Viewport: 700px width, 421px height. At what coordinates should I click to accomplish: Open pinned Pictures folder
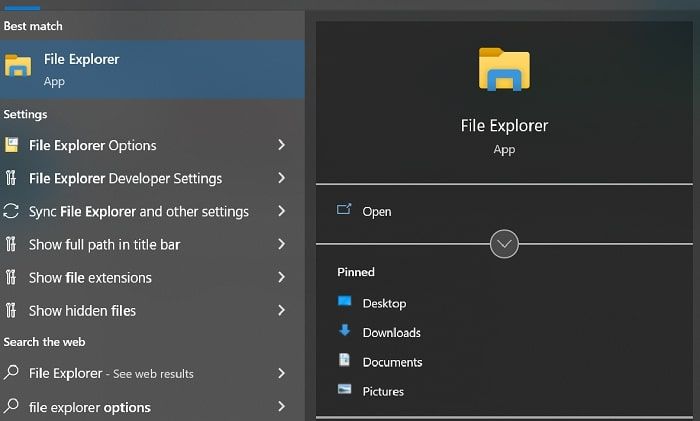coord(383,392)
